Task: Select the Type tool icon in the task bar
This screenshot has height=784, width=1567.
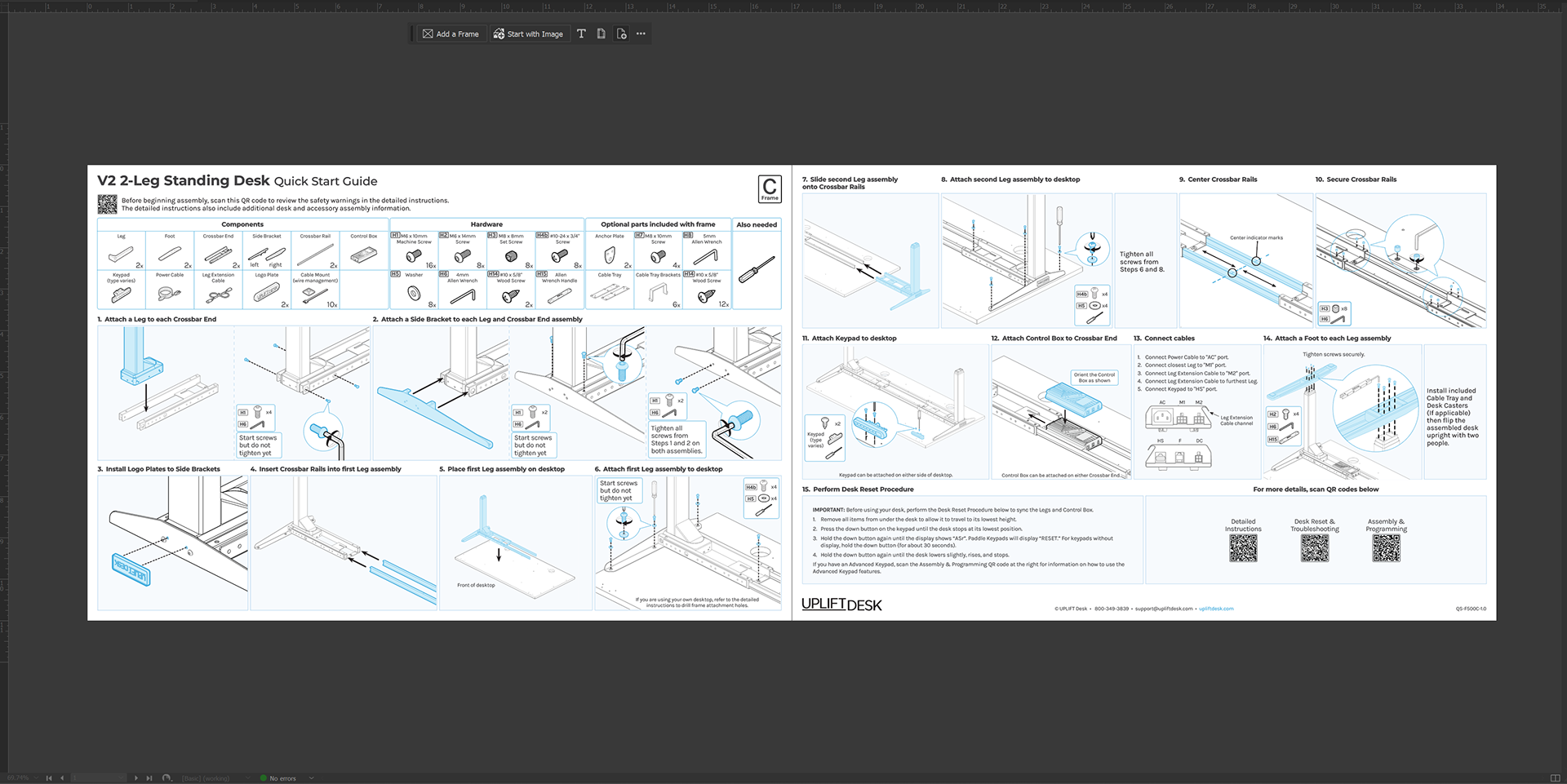Action: [x=581, y=34]
